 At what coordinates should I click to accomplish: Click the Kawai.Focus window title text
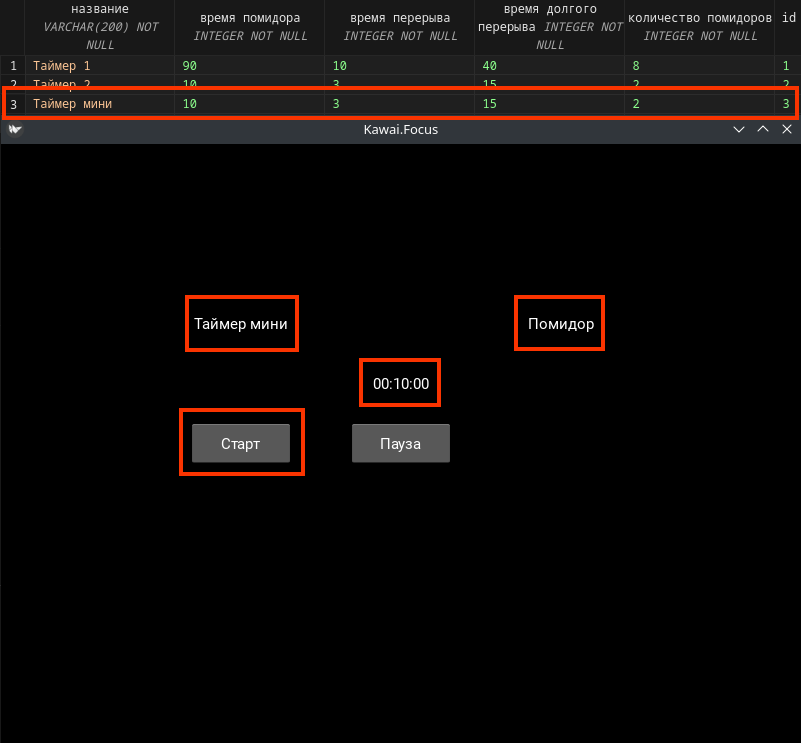click(x=400, y=129)
